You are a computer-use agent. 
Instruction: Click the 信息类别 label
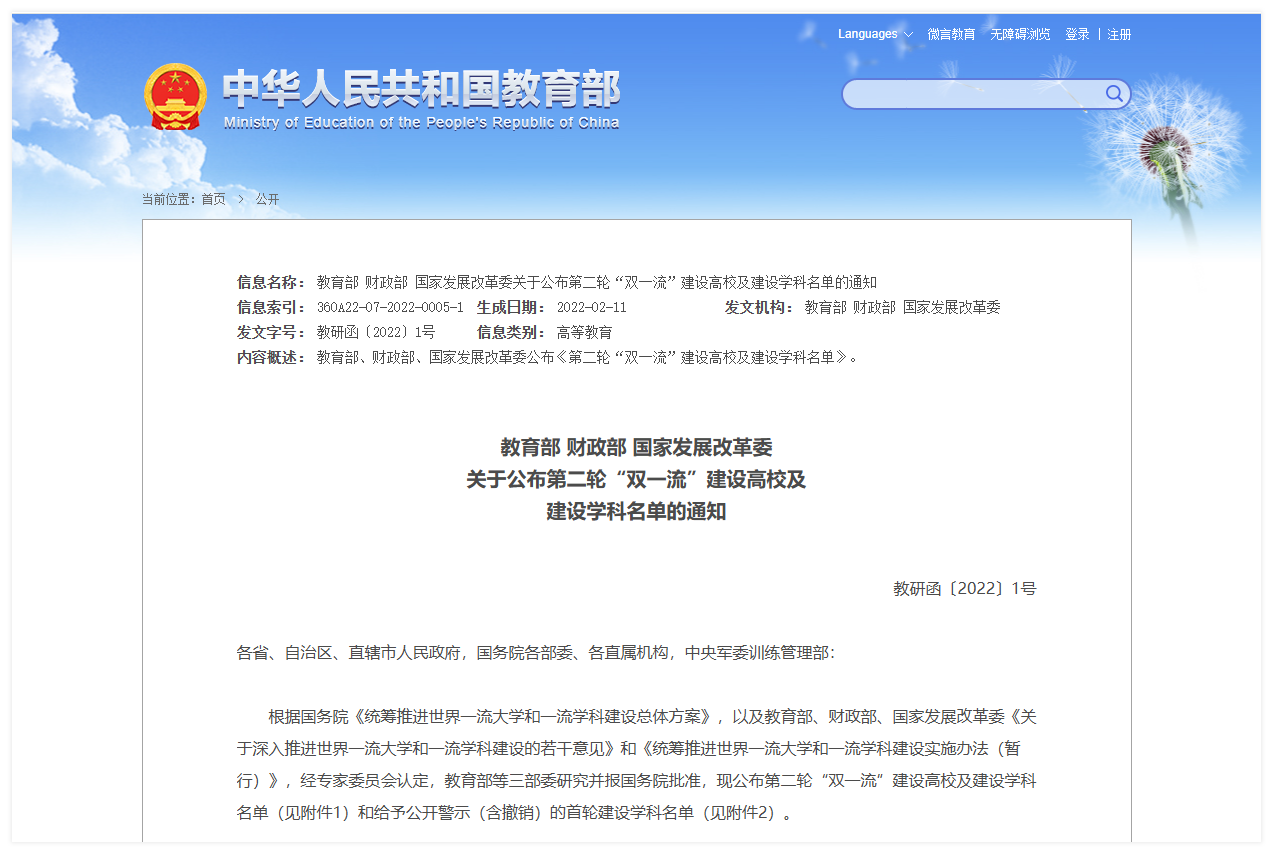point(511,333)
